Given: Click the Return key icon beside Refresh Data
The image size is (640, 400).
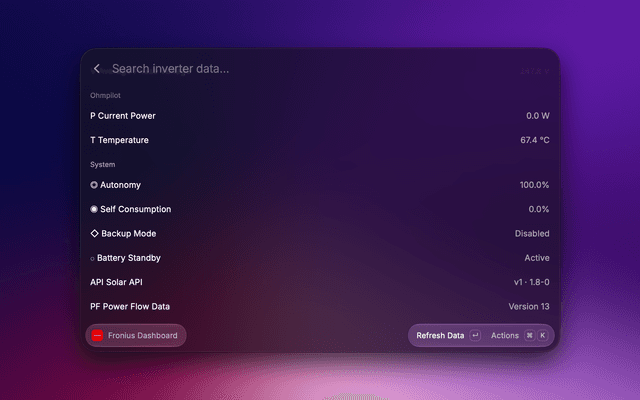Looking at the screenshot, I should click(x=475, y=336).
